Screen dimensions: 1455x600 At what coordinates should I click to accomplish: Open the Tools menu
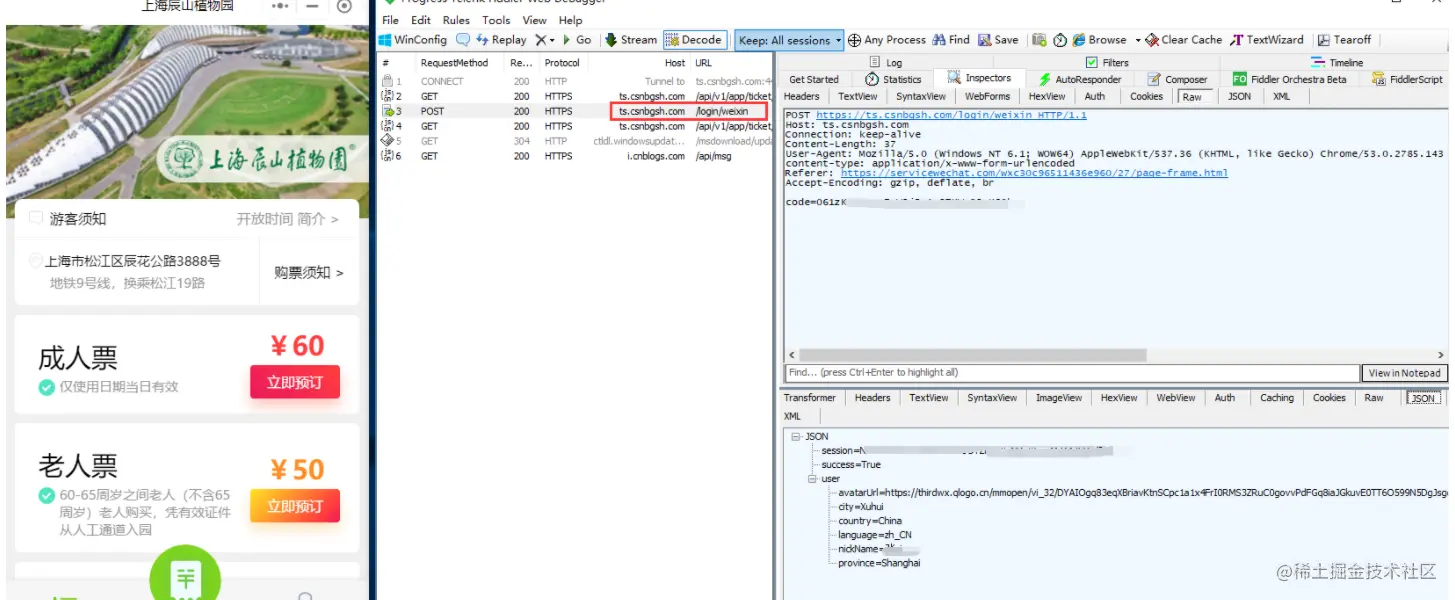496,20
